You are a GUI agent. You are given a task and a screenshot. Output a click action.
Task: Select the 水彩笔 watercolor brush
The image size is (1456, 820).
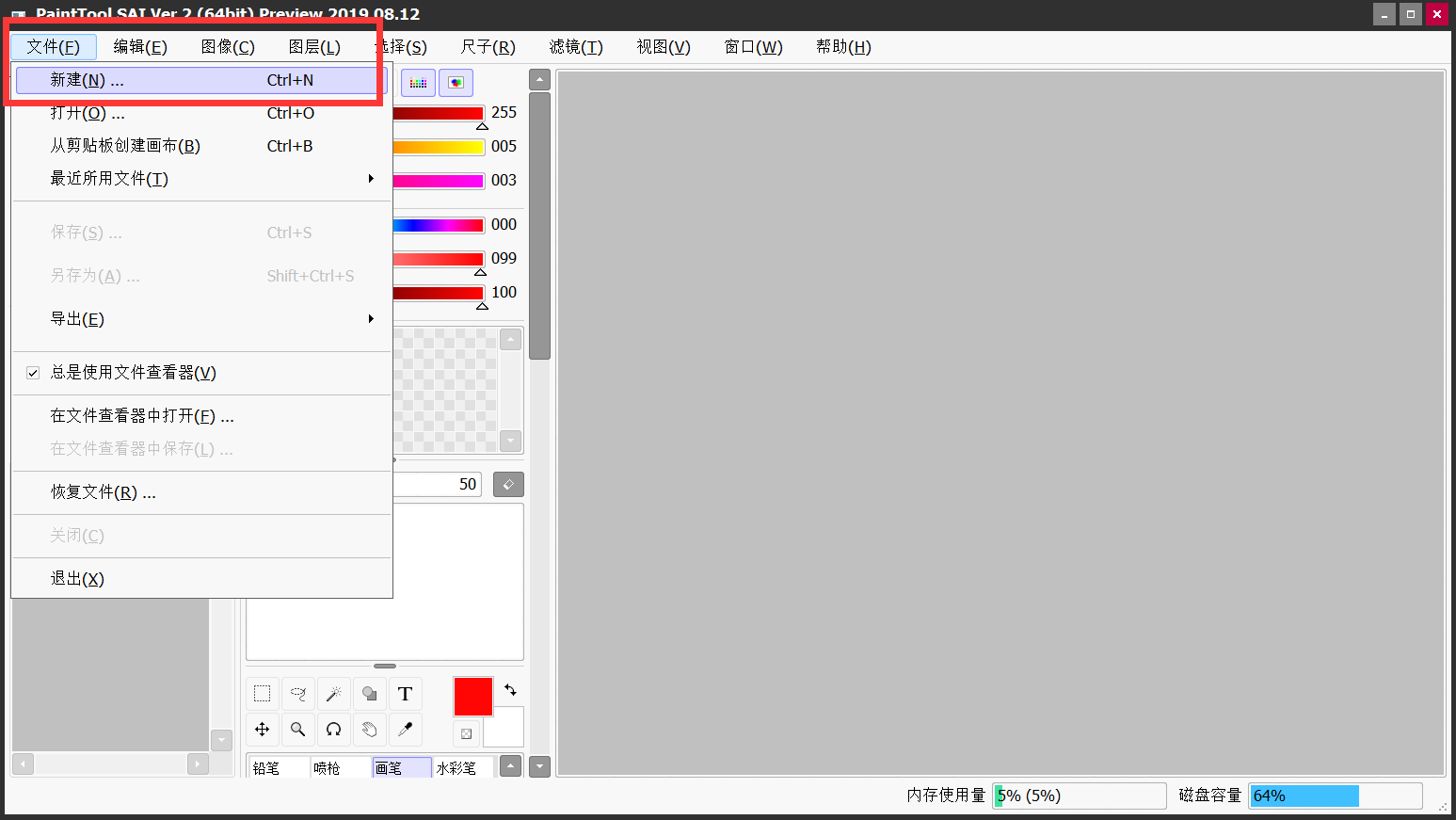pyautogui.click(x=463, y=767)
